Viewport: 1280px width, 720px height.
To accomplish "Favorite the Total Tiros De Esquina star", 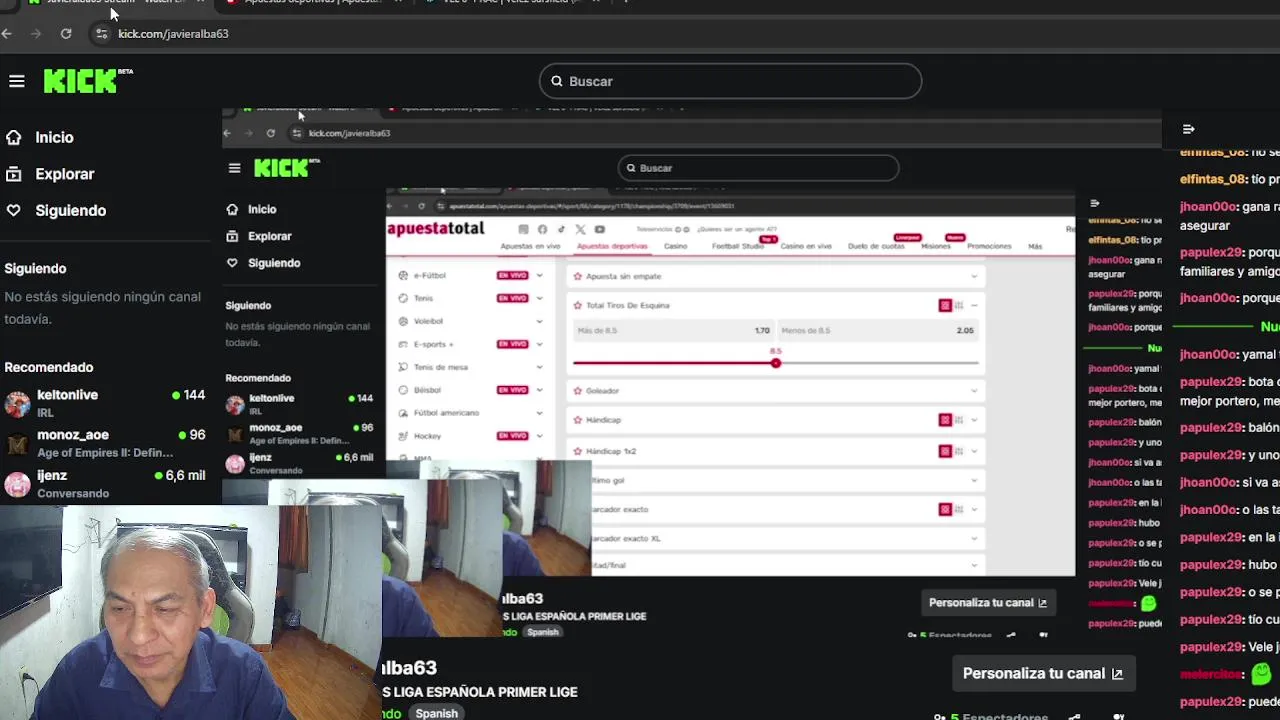I will point(578,305).
